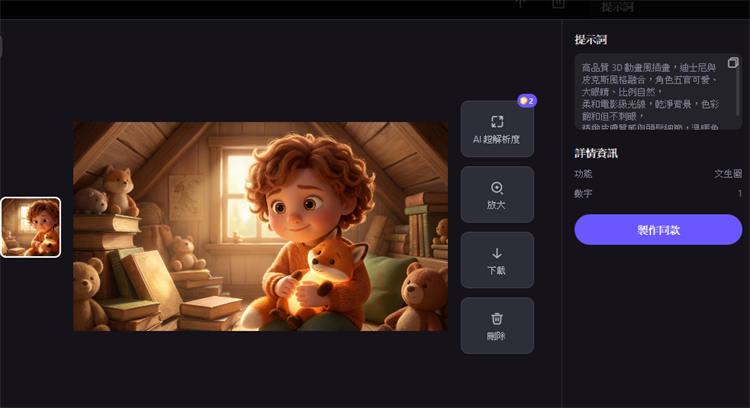
Task: Open the faded 提示詞 tab at the top
Action: pos(618,7)
